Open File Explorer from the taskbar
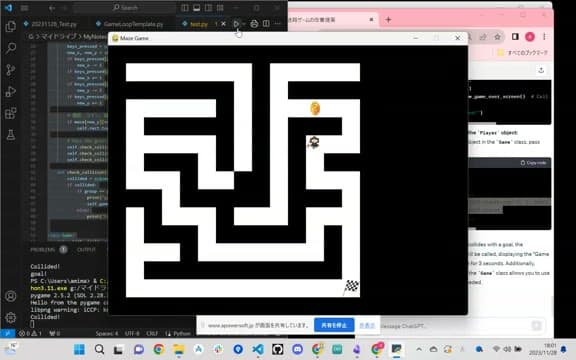 tap(179, 349)
